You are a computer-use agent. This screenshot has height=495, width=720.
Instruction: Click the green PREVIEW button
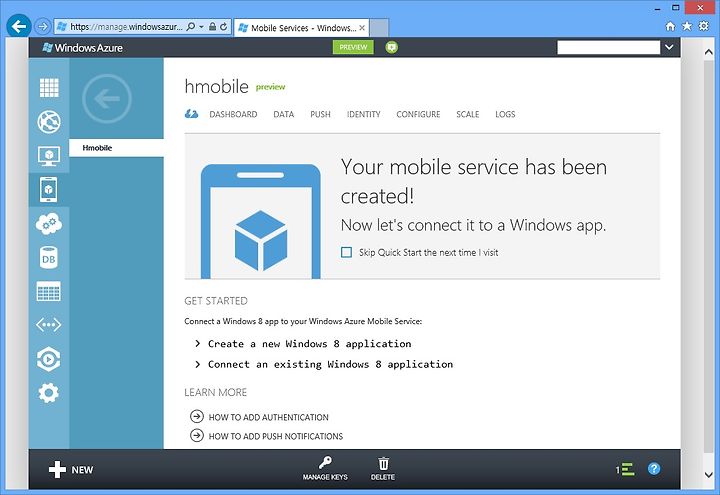pos(353,47)
